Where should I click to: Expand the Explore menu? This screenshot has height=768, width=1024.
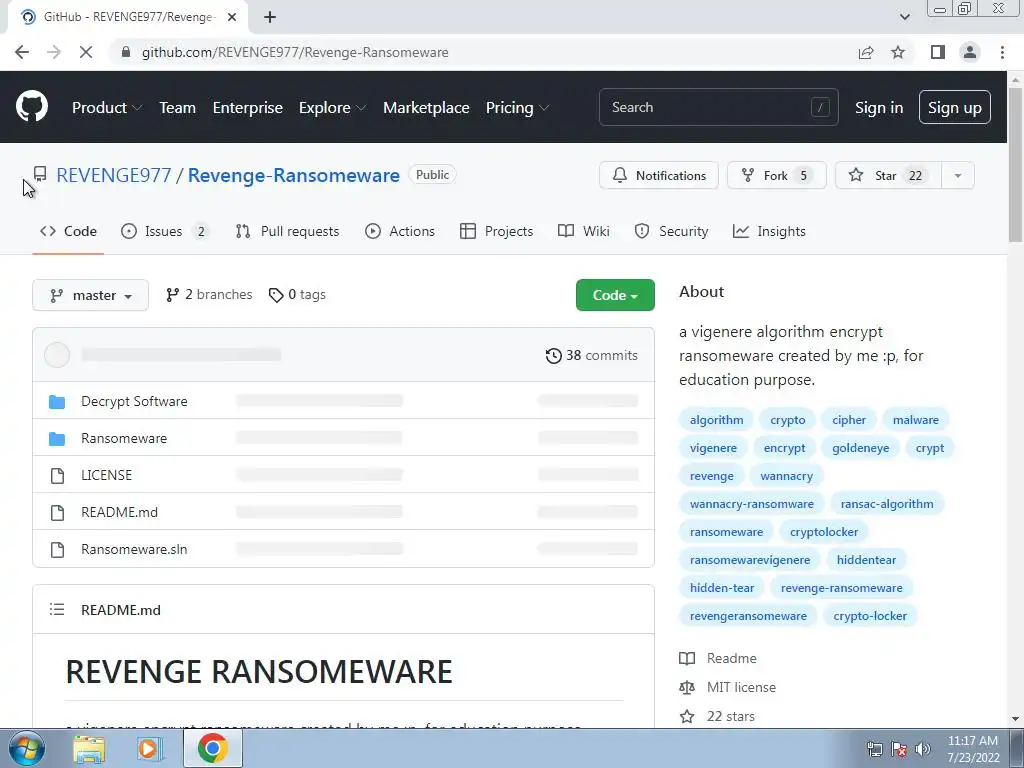pyautogui.click(x=332, y=108)
